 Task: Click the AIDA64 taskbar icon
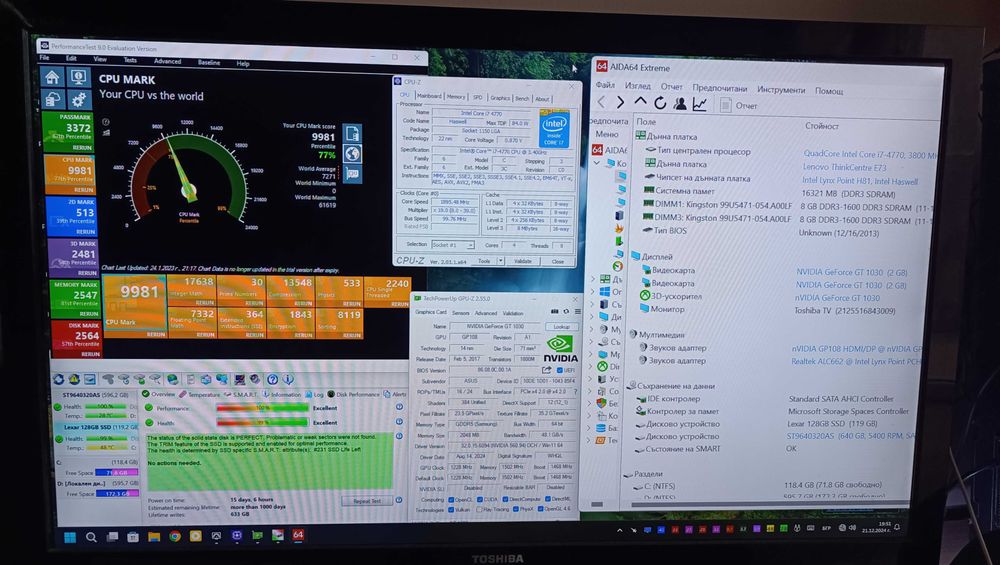[298, 535]
